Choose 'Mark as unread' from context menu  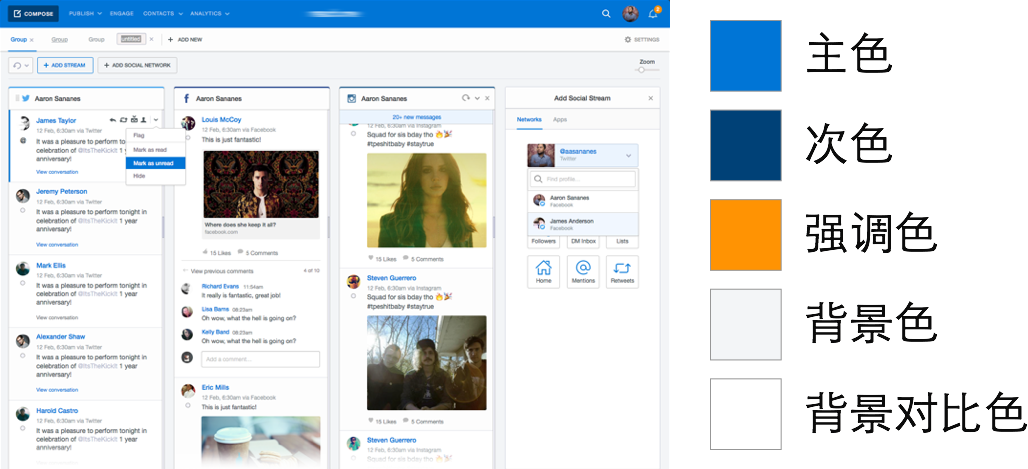[x=155, y=162]
